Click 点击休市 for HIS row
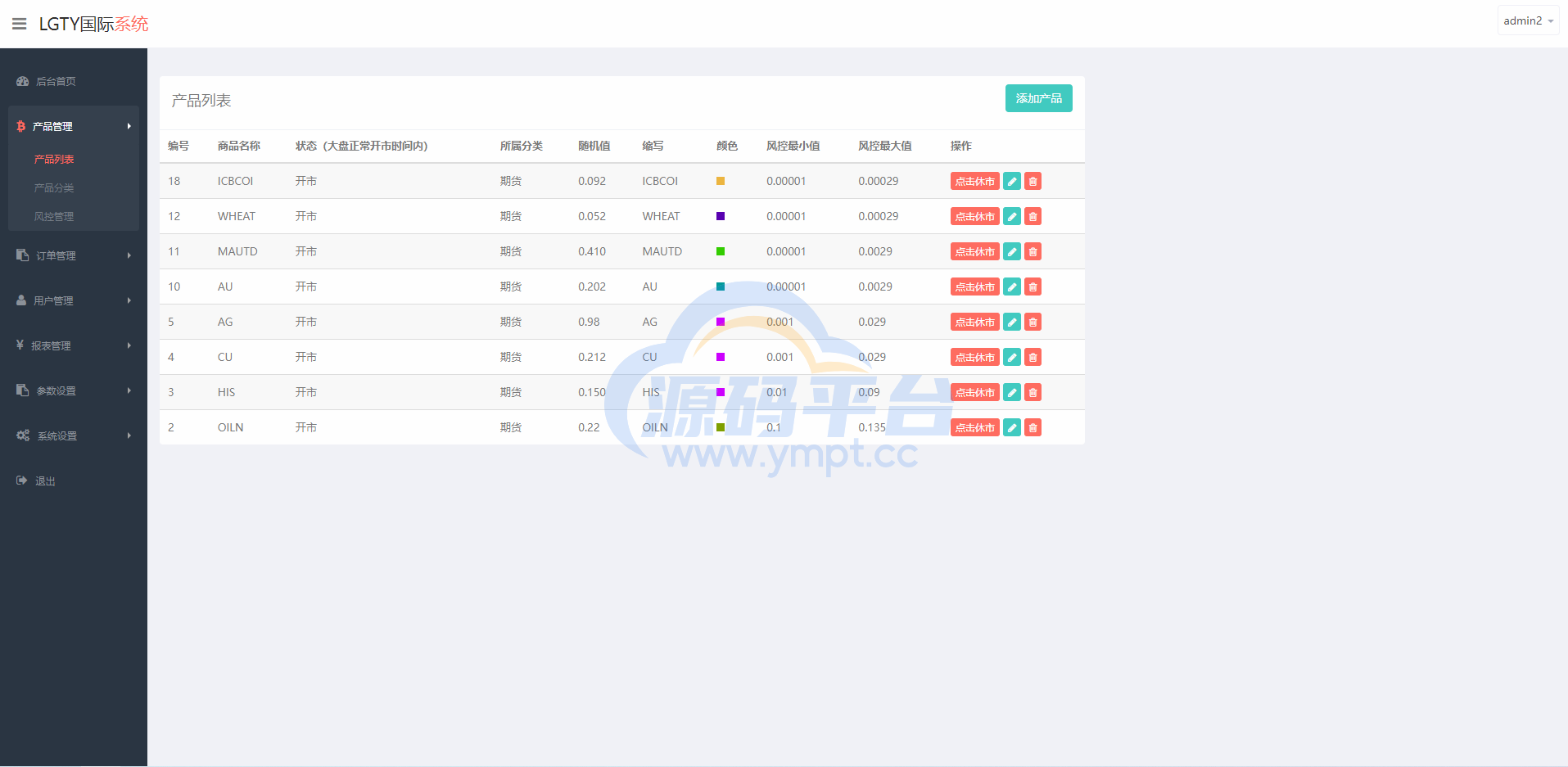The height and width of the screenshot is (767, 1568). [974, 392]
